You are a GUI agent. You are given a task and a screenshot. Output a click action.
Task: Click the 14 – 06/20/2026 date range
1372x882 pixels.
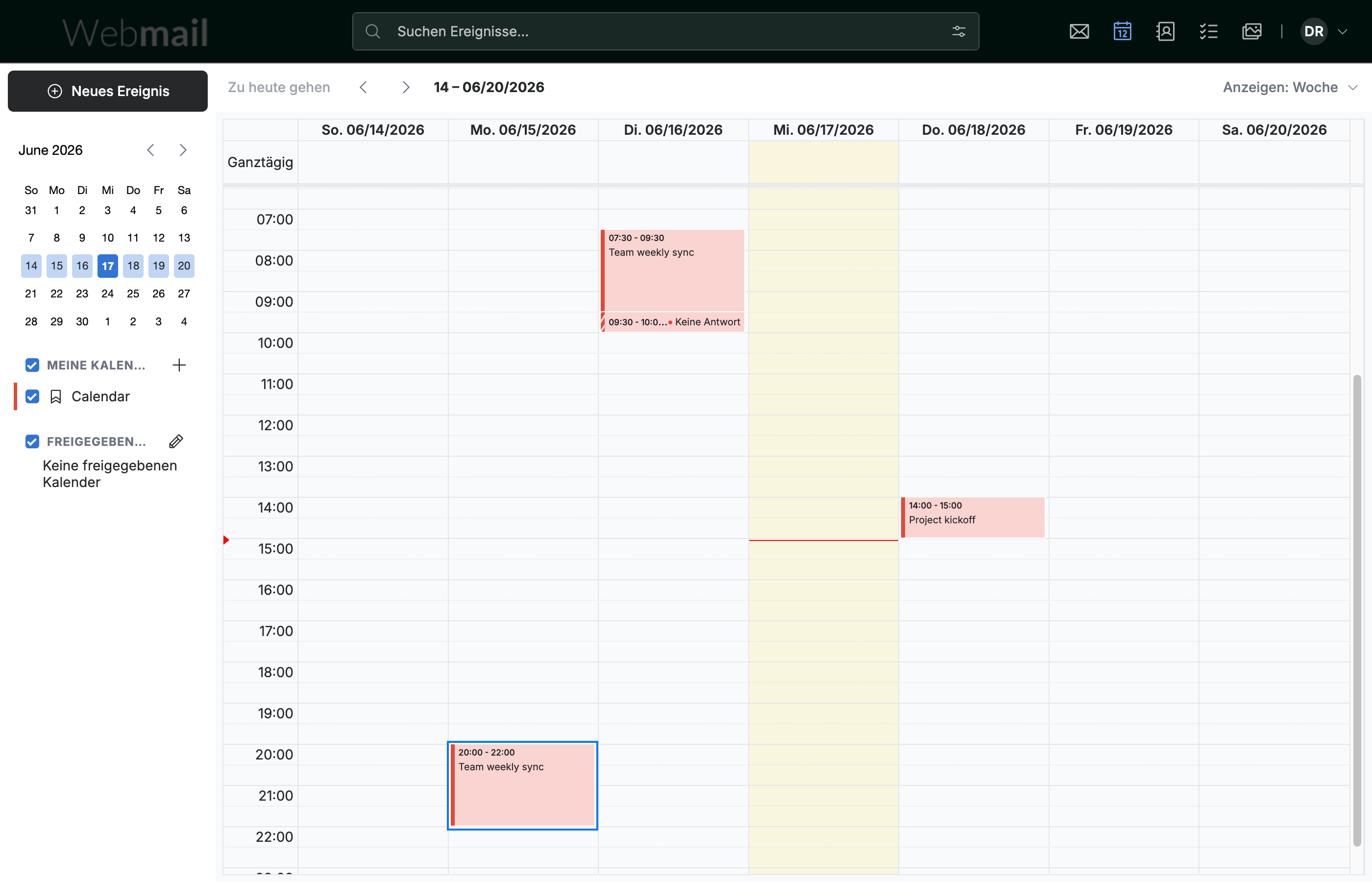pos(489,87)
